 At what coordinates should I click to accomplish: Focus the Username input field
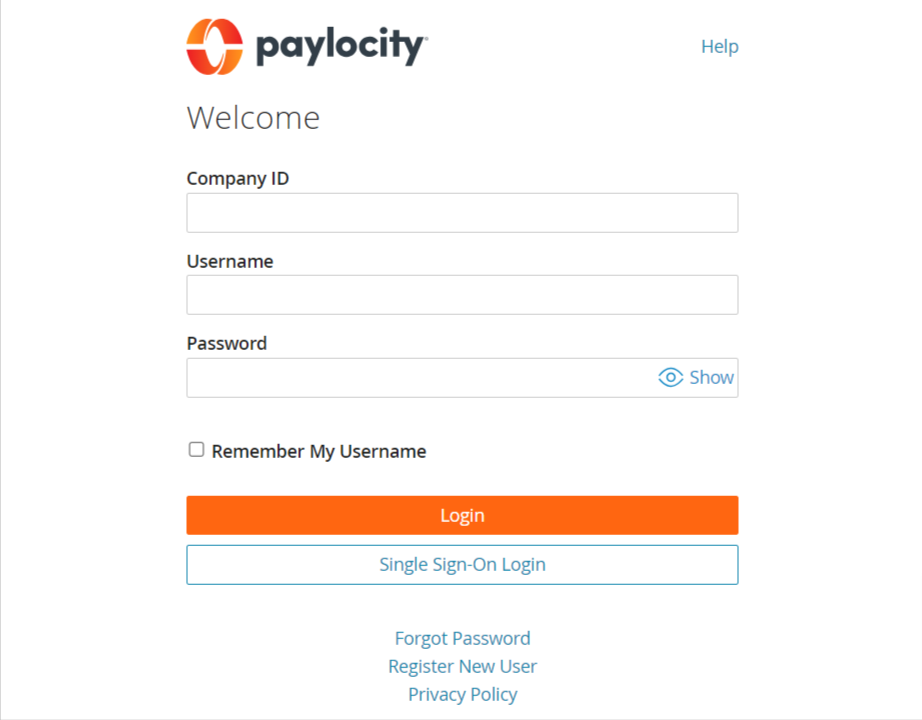pos(462,295)
